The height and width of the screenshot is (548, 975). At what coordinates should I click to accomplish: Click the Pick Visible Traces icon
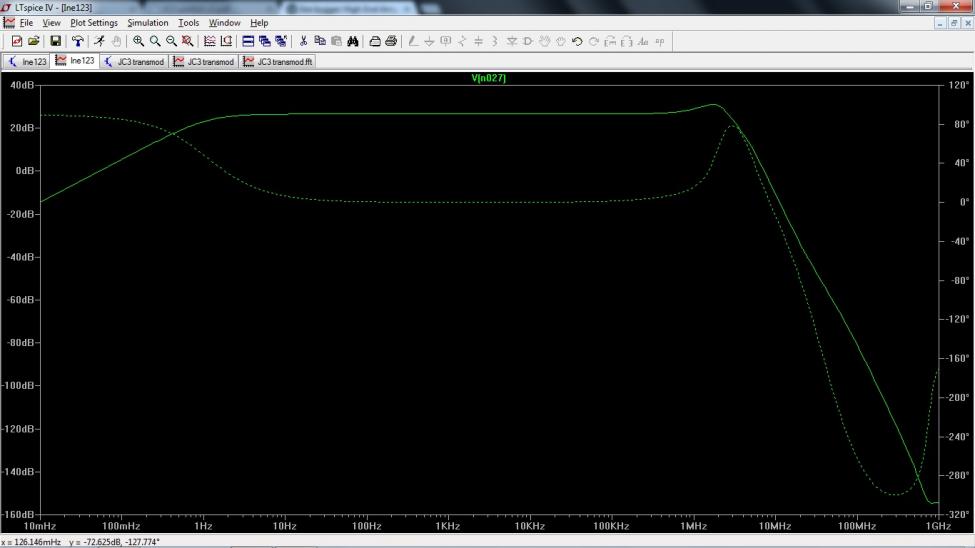226,41
